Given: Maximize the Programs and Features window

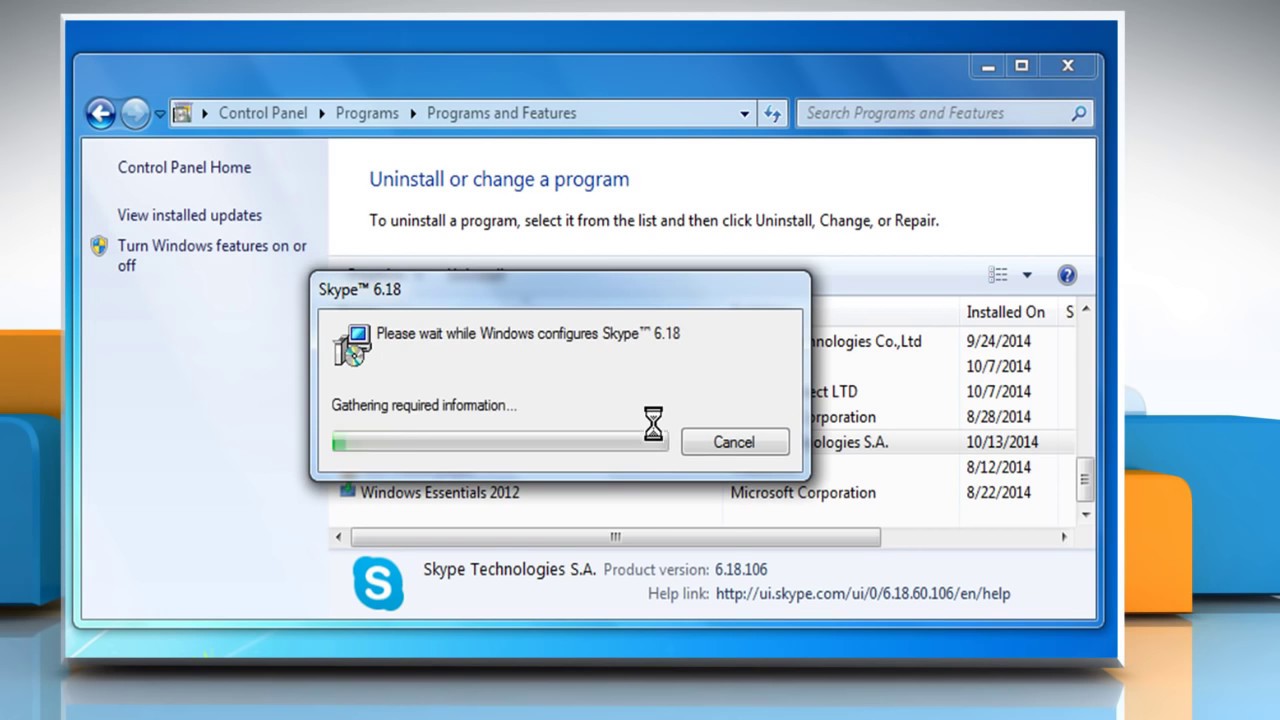Looking at the screenshot, I should coord(1021,66).
